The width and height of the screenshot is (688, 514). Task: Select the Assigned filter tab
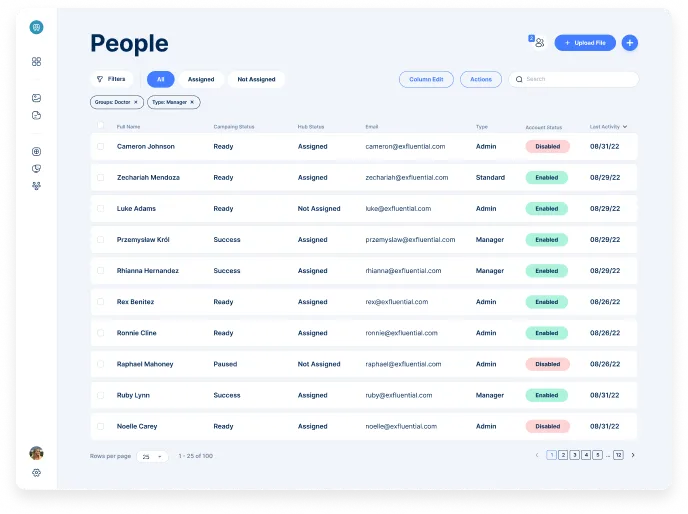tap(201, 79)
